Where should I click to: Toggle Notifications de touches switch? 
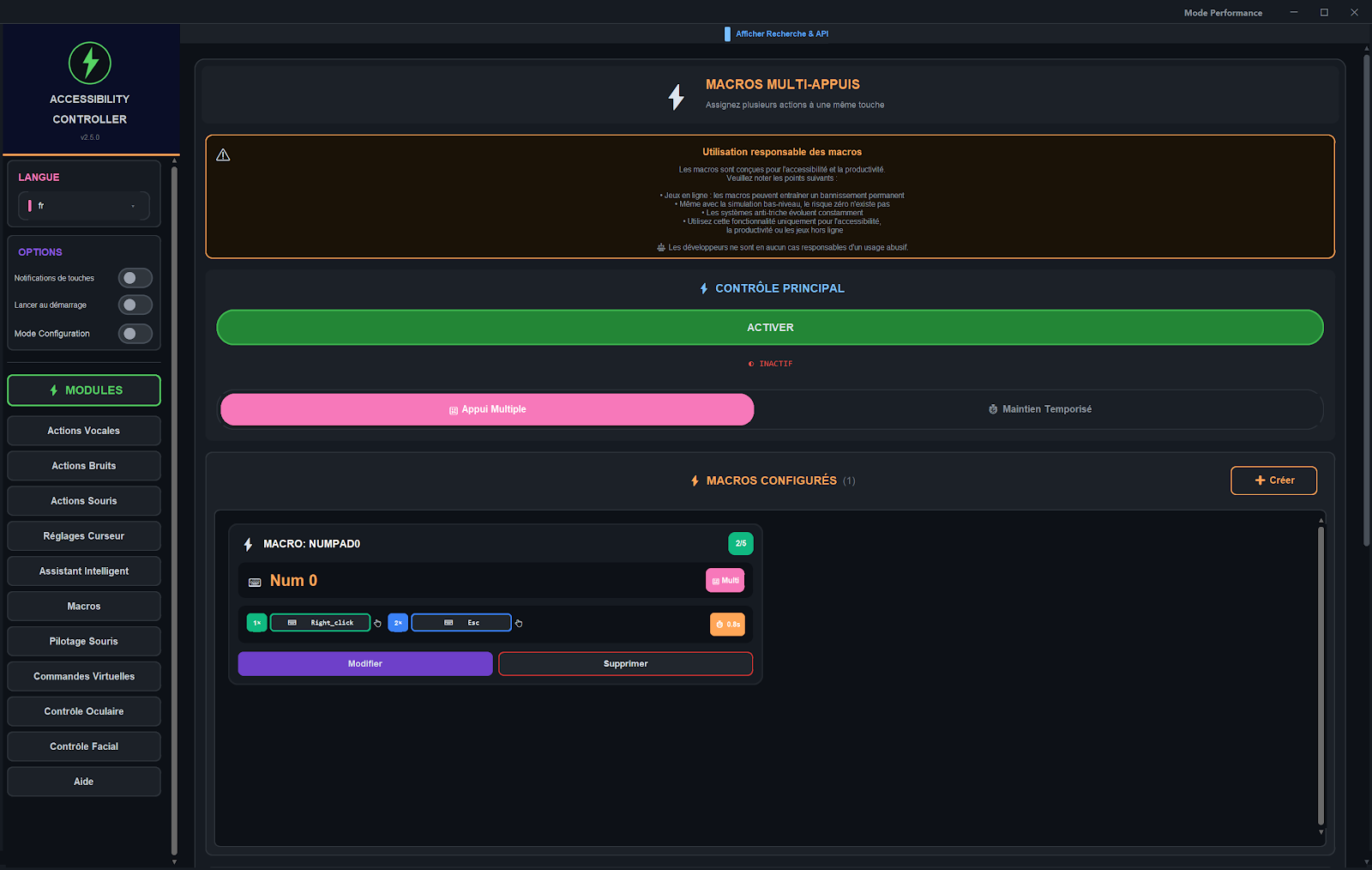tap(135, 278)
